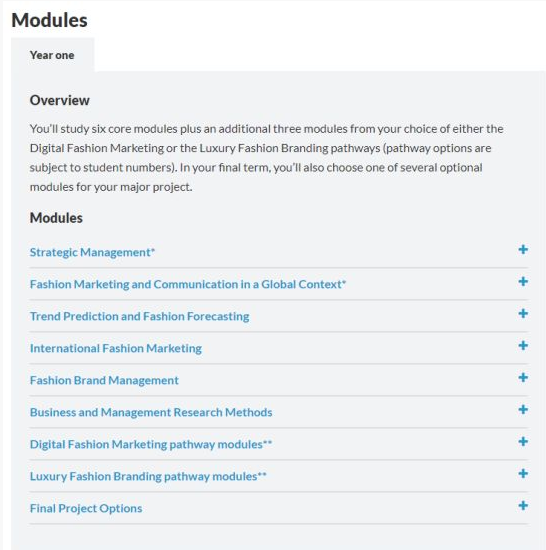Expand the Strategic Management module title
The width and height of the screenshot is (546, 550).
point(92,253)
